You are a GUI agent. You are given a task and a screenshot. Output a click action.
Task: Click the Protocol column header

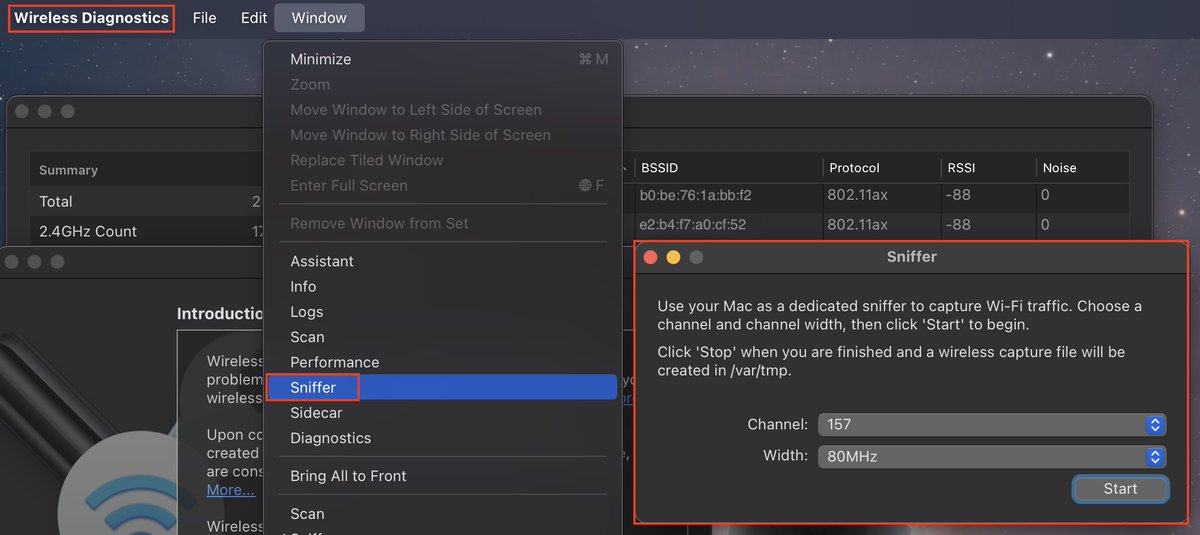point(881,168)
